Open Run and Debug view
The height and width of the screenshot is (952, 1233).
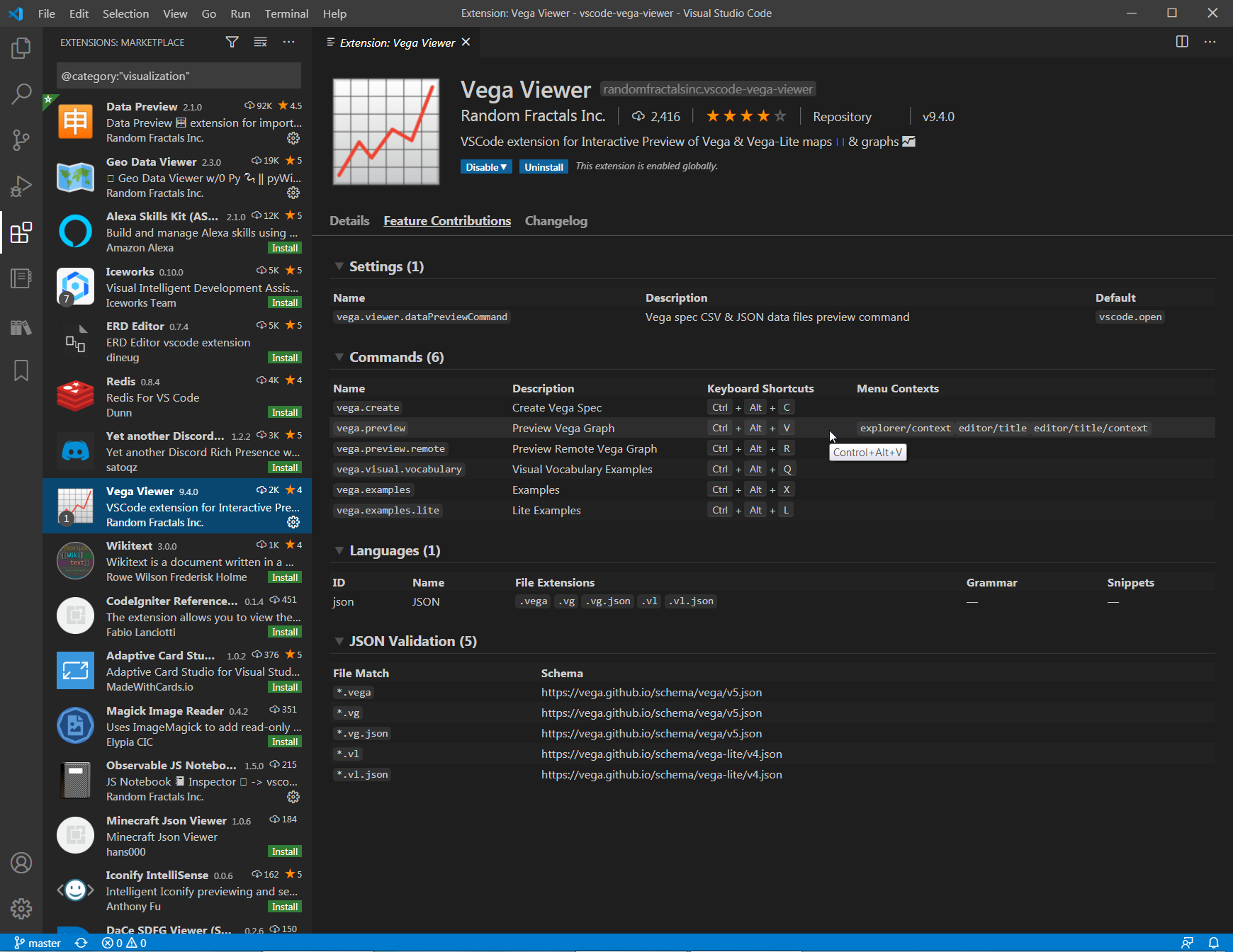(x=21, y=186)
